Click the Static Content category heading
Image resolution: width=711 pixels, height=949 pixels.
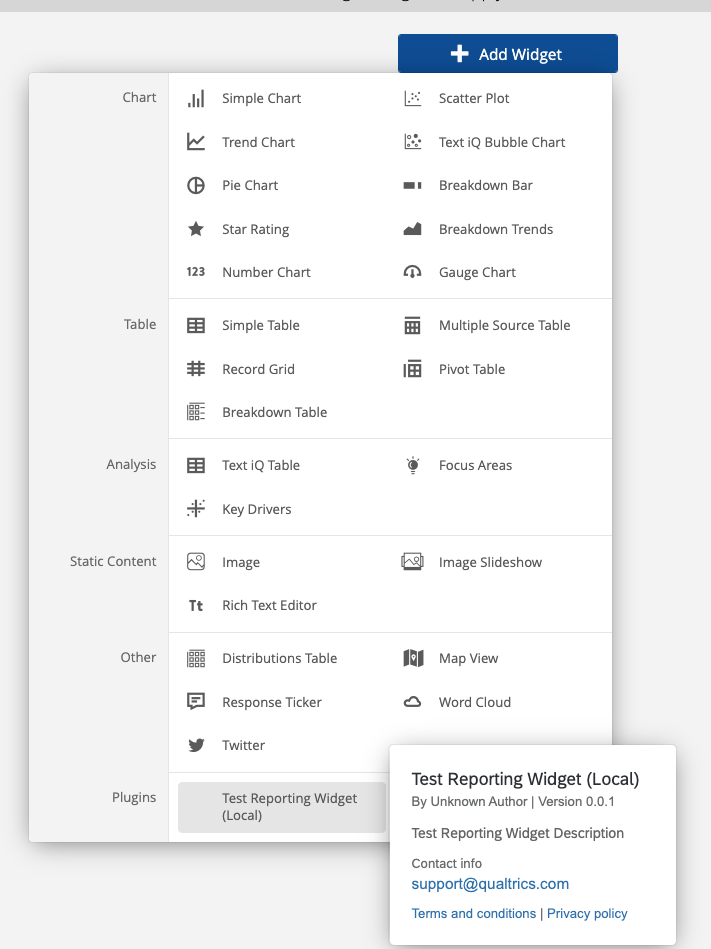coord(113,561)
